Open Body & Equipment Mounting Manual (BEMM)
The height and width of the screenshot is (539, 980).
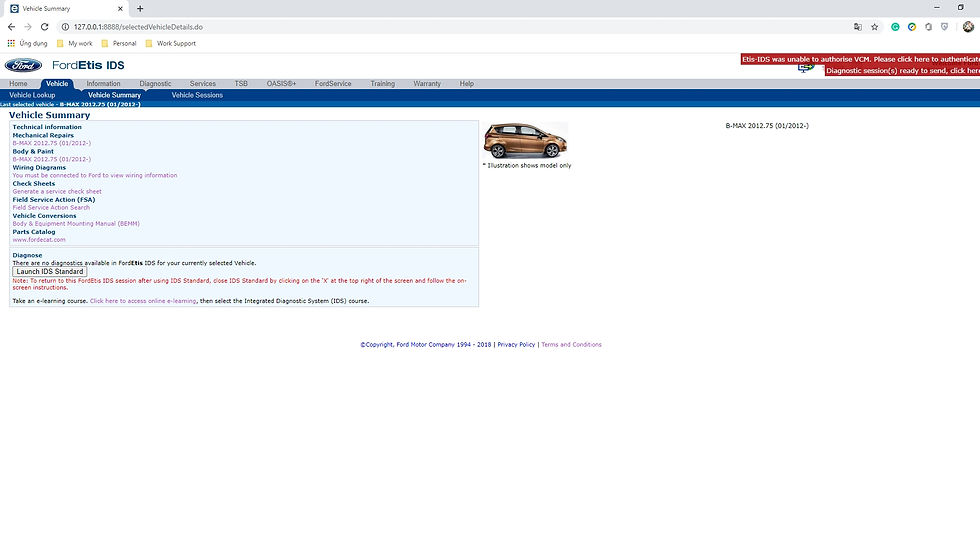76,224
